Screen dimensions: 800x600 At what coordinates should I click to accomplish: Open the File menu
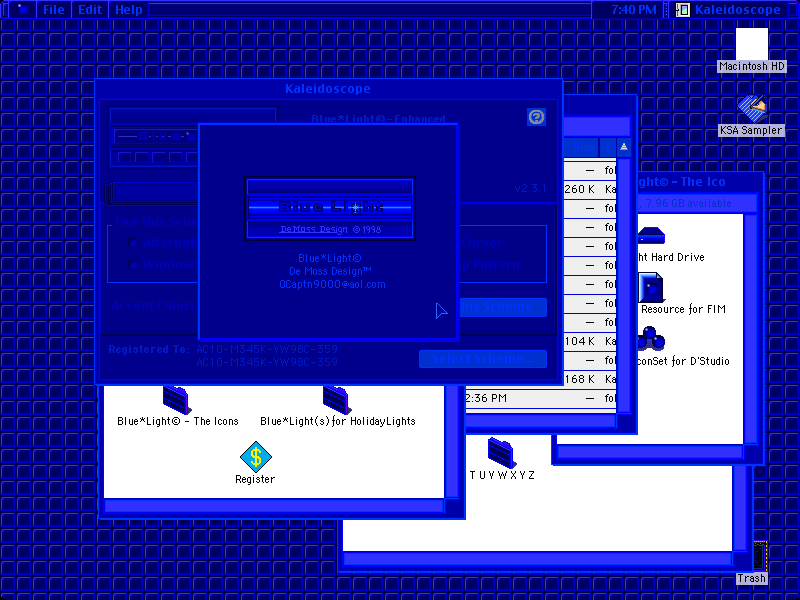tap(54, 10)
